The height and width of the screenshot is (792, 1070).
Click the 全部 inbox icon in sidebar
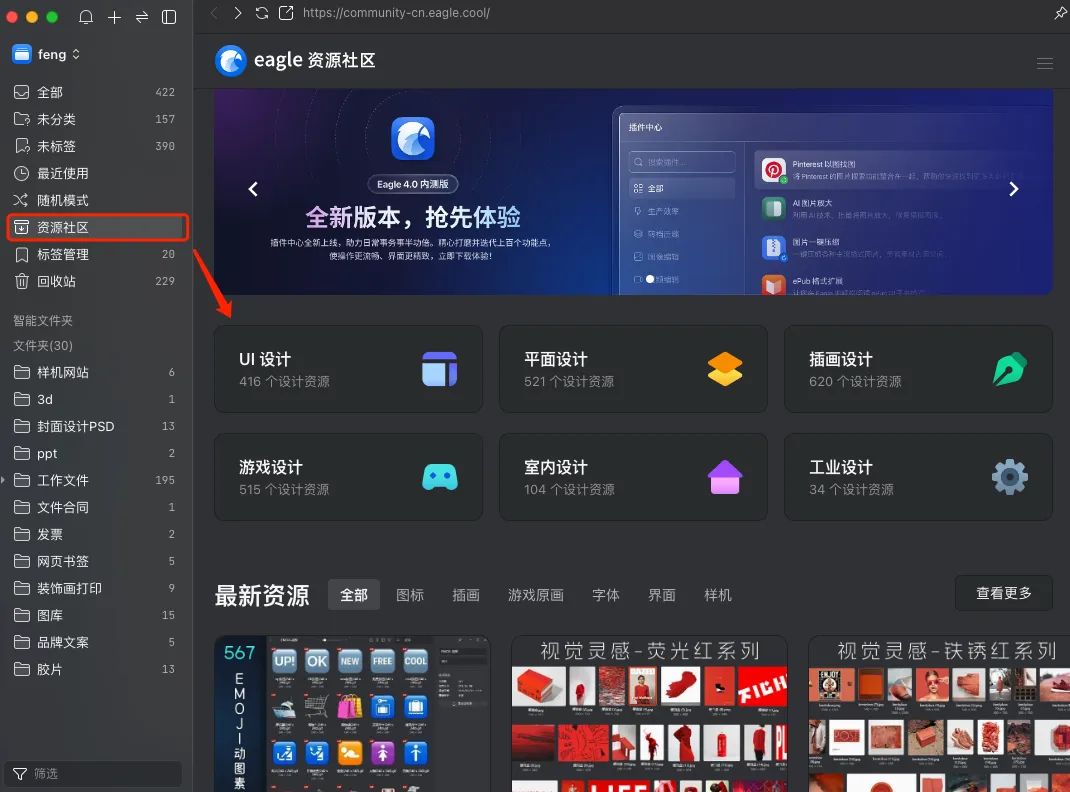(x=22, y=92)
